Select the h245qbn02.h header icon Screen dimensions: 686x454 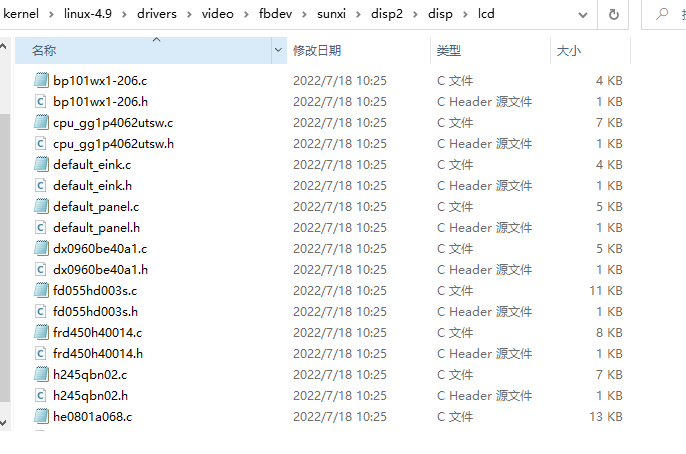tap(40, 395)
